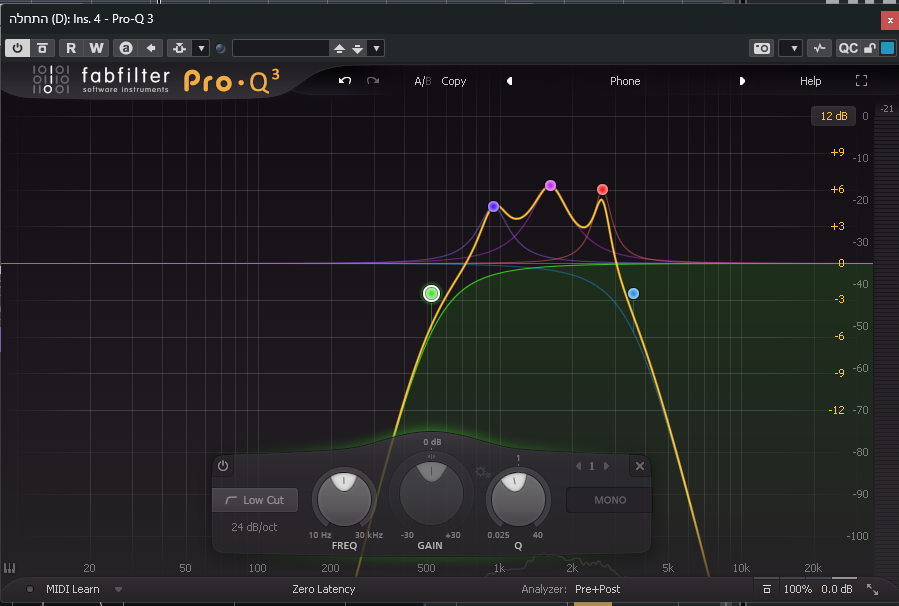Screen dimensions: 899x606
Task: Click the resize interface icon at bottom right
Action: (x=872, y=589)
